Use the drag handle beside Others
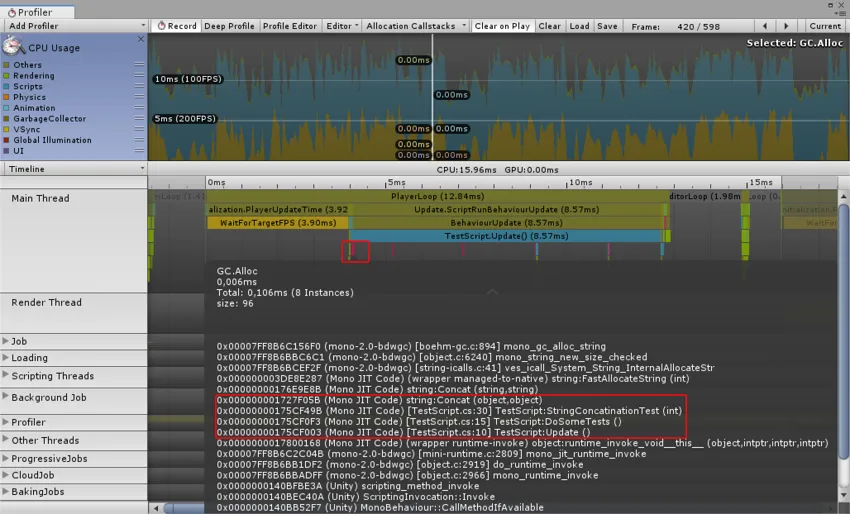Viewport: 850px width, 514px height. click(139, 64)
